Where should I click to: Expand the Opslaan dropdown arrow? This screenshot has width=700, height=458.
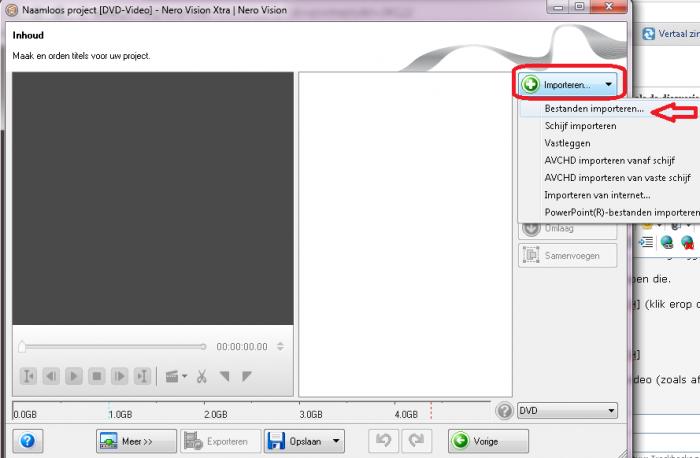(336, 441)
